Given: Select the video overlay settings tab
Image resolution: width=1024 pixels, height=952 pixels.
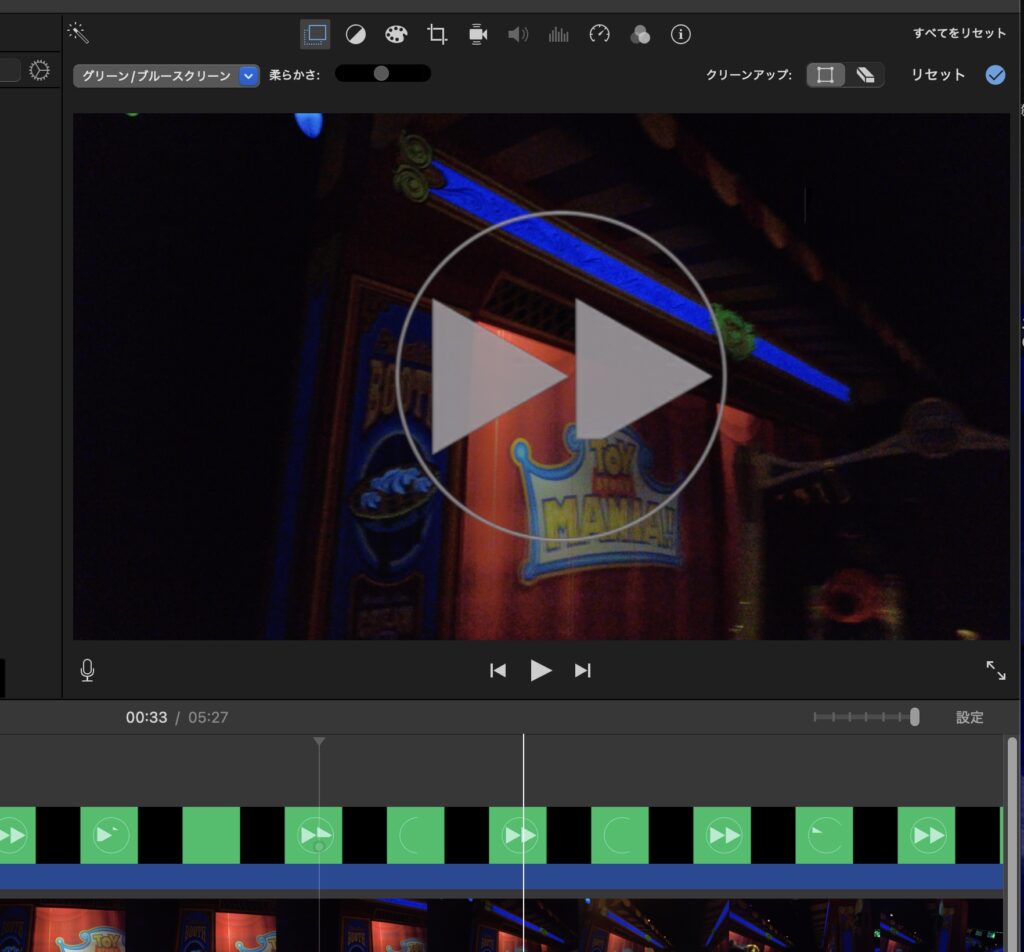Looking at the screenshot, I should tap(315, 35).
